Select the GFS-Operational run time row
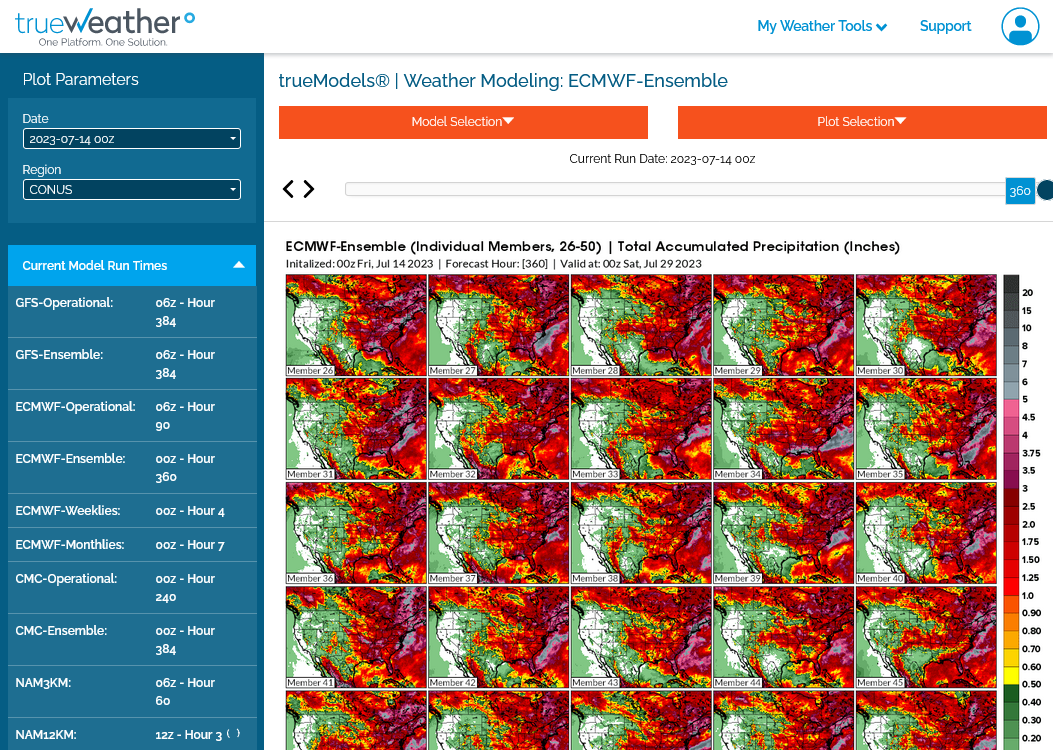The height and width of the screenshot is (750, 1053). tap(132, 312)
